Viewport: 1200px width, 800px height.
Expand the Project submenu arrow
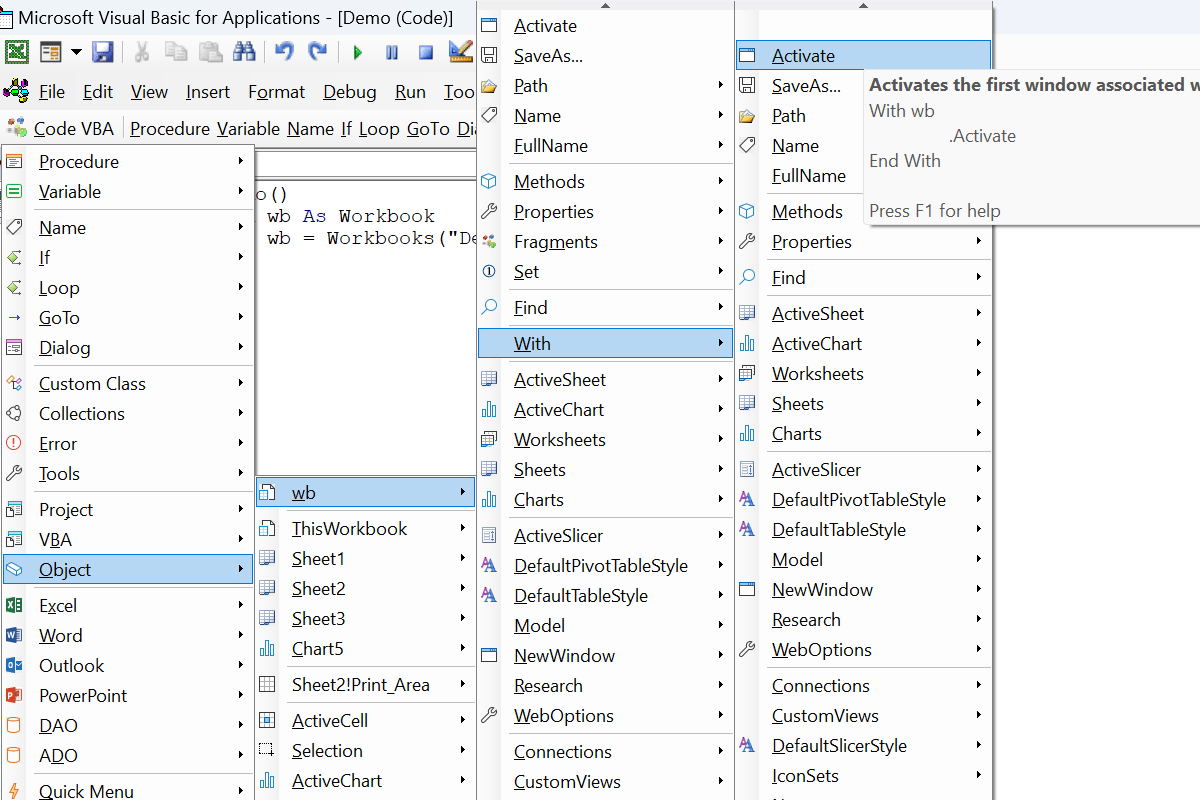click(241, 509)
